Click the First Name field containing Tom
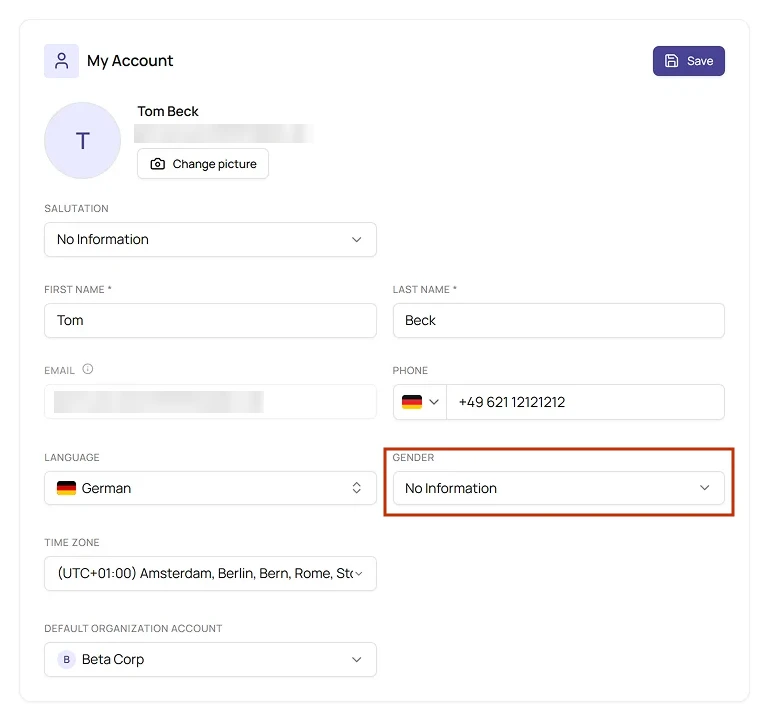770x722 pixels. point(210,320)
